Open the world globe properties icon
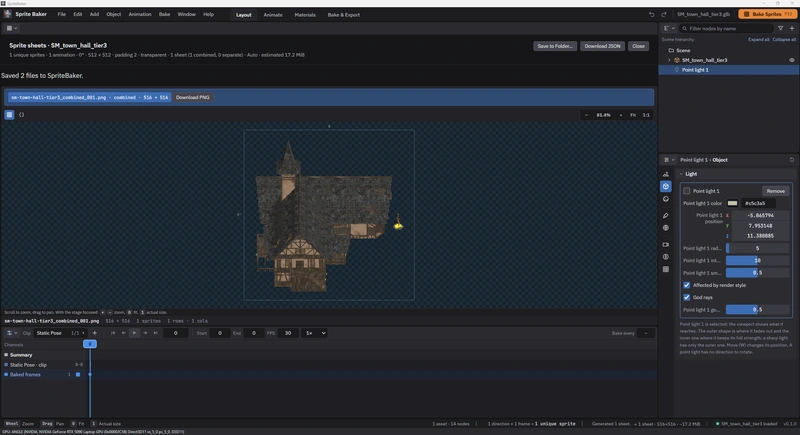 [666, 228]
